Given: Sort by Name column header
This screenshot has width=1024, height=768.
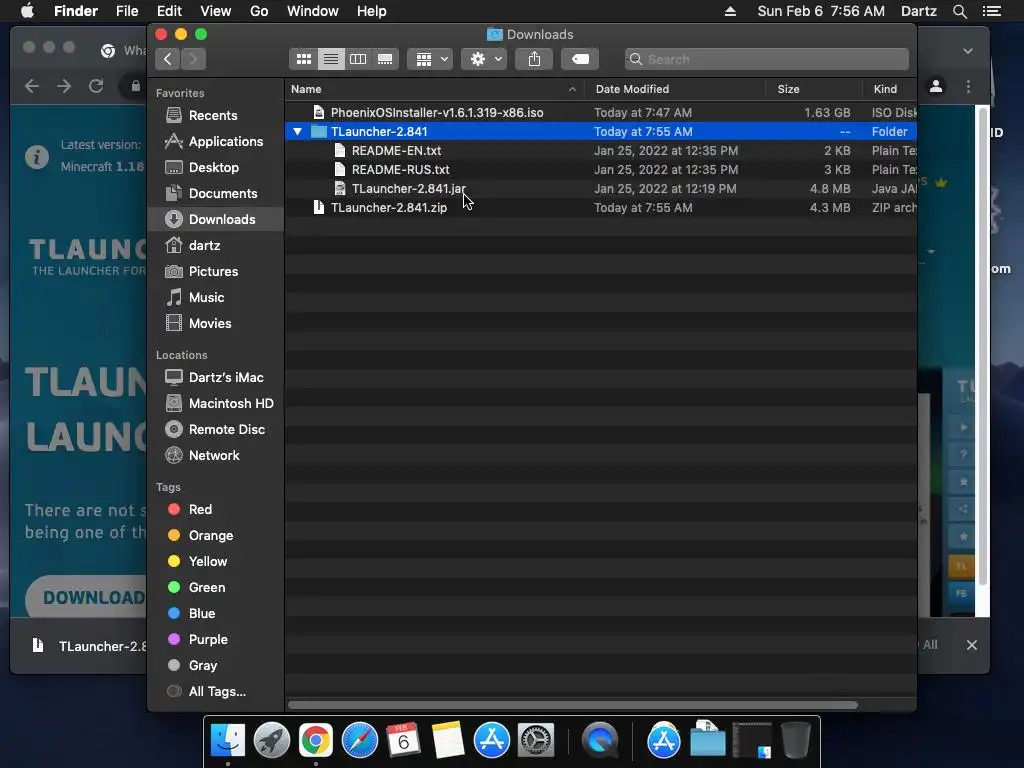Looking at the screenshot, I should 434,89.
